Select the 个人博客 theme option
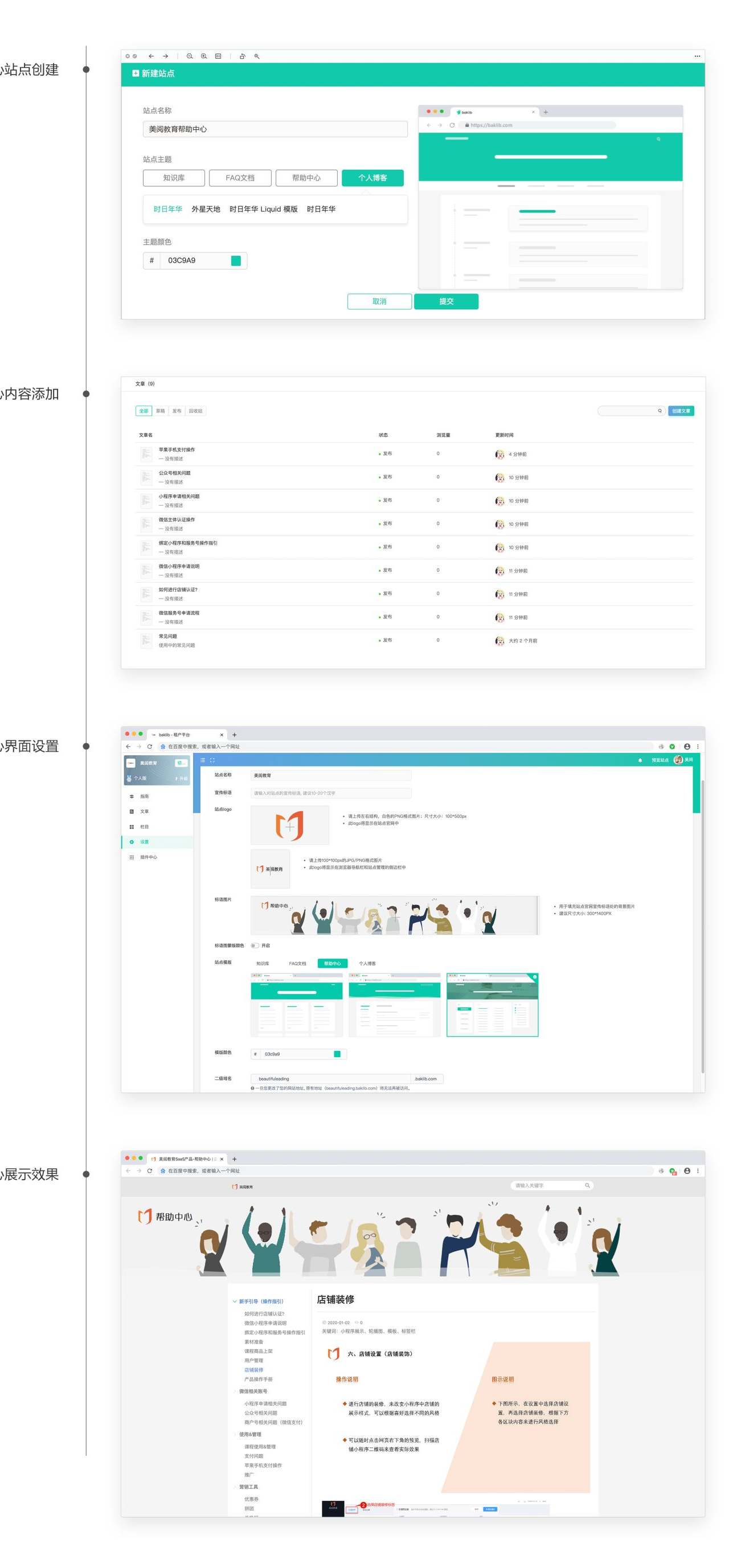The width and height of the screenshot is (745, 1568). coord(372,178)
